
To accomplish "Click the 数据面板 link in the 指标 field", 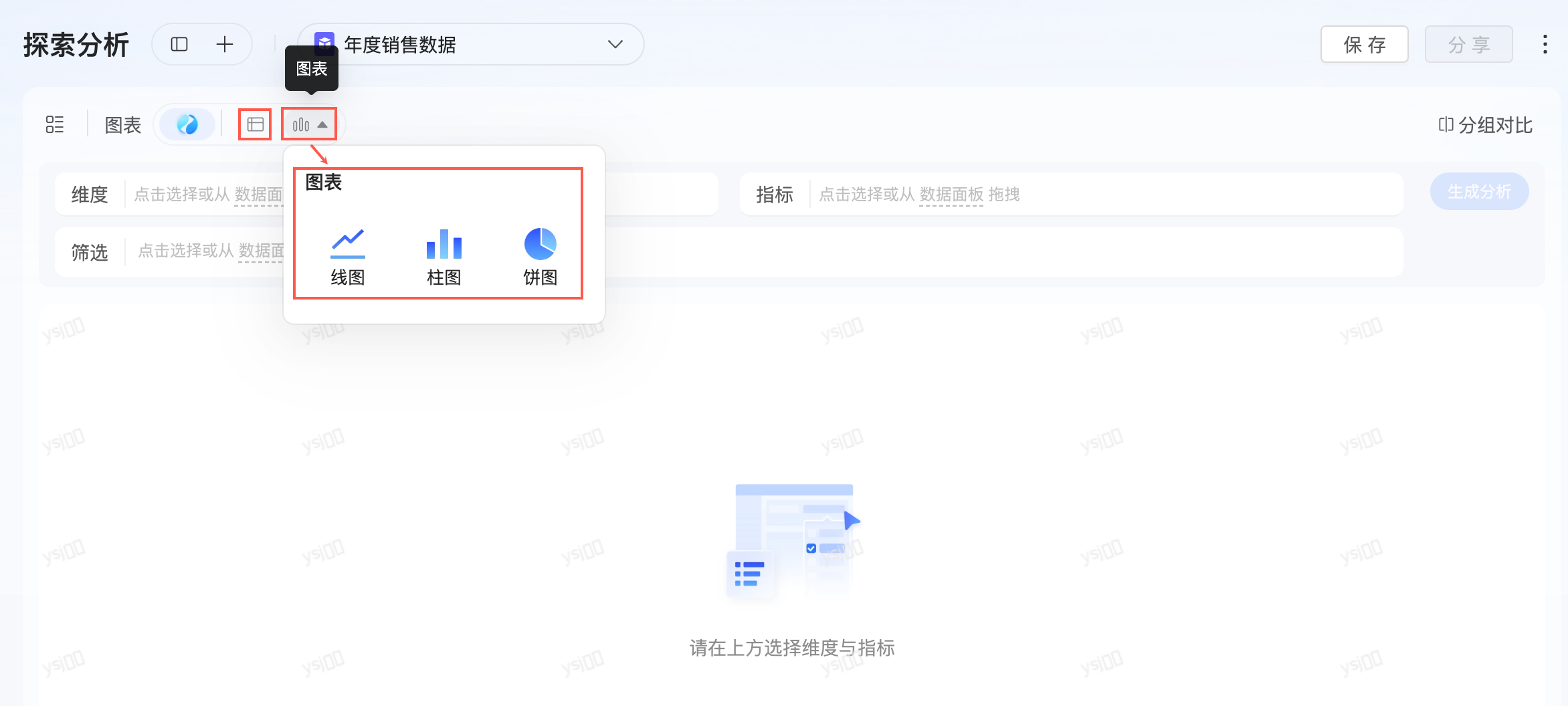I will (951, 195).
